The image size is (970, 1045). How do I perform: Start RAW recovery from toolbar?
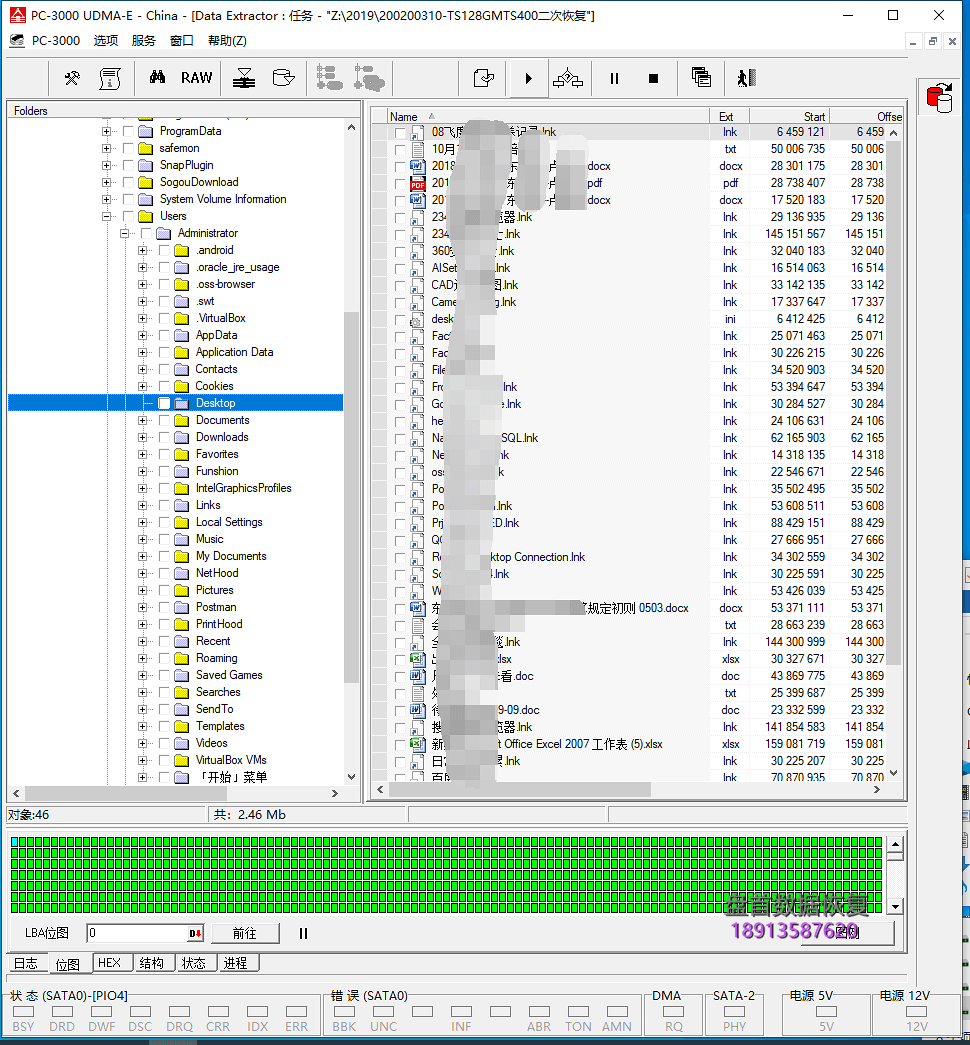pos(197,78)
